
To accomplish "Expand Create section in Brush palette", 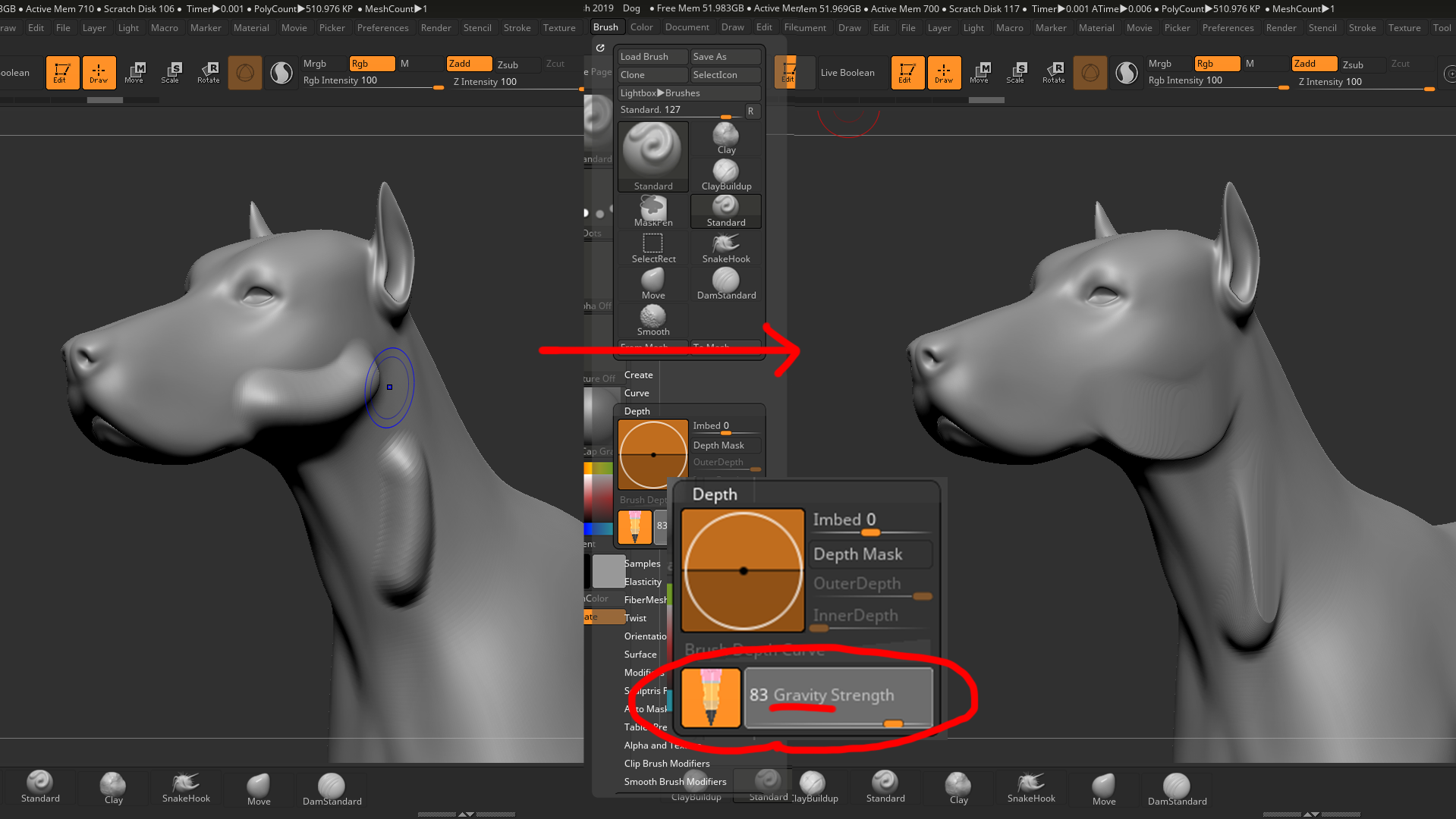I will [x=638, y=375].
